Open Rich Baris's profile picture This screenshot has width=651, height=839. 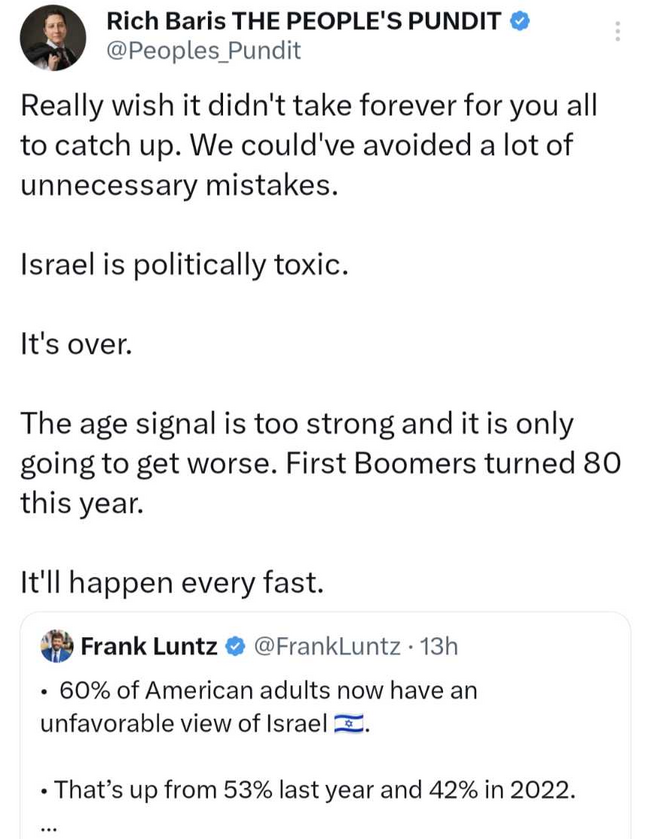53,37
